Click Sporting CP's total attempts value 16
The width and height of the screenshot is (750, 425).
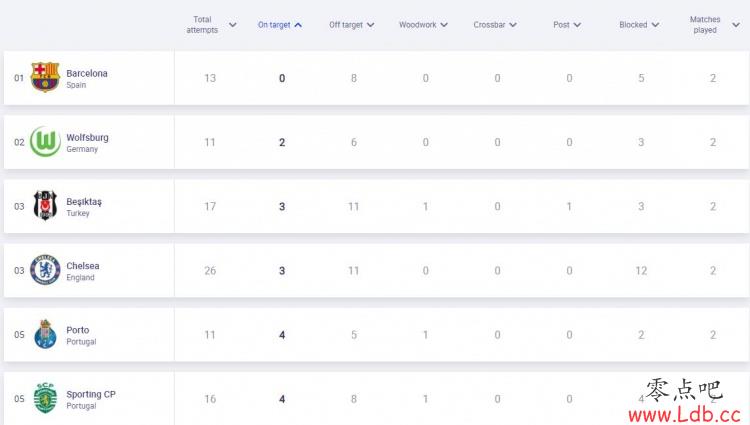click(210, 399)
